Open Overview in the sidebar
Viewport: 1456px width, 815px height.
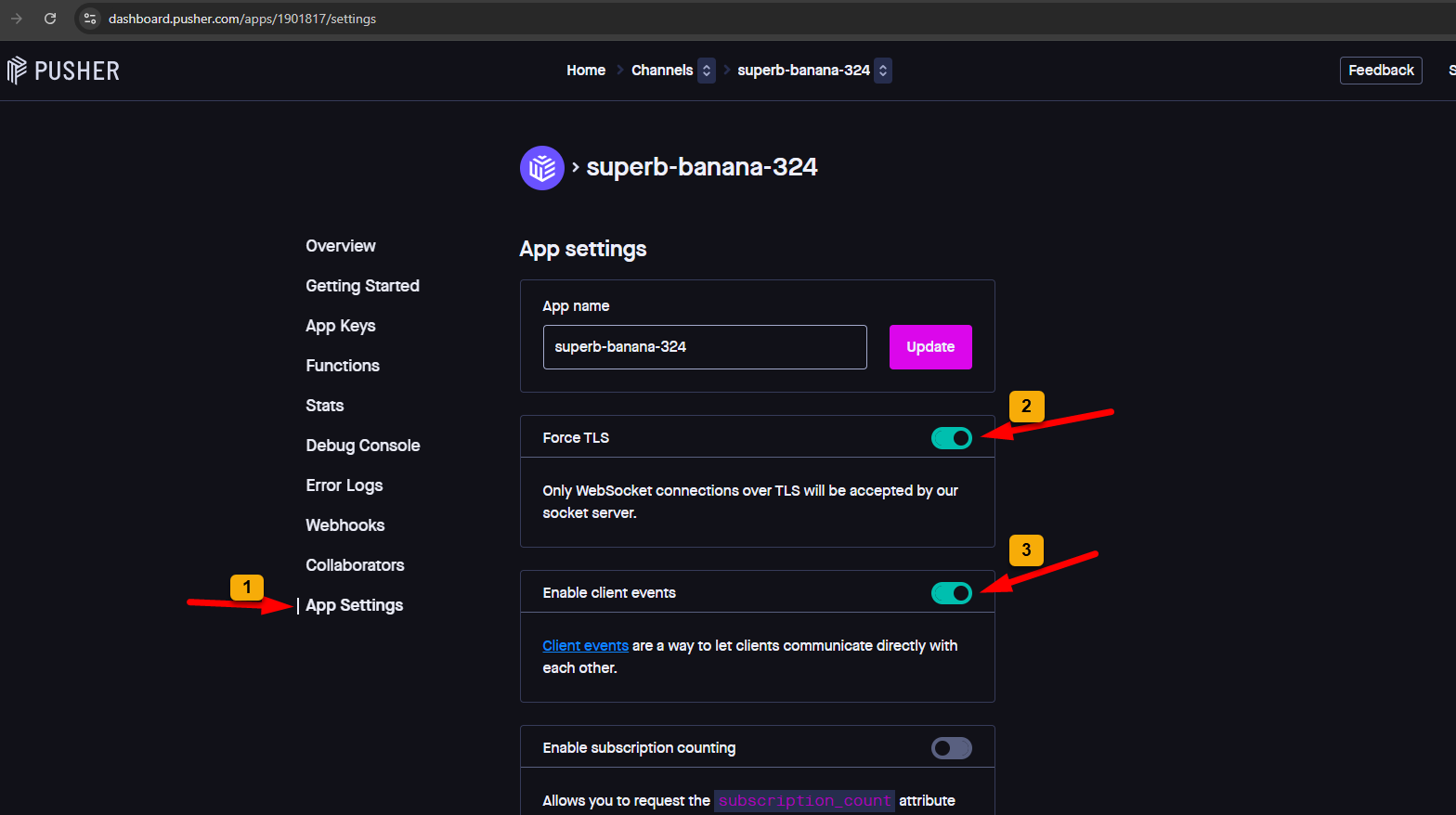pos(341,246)
